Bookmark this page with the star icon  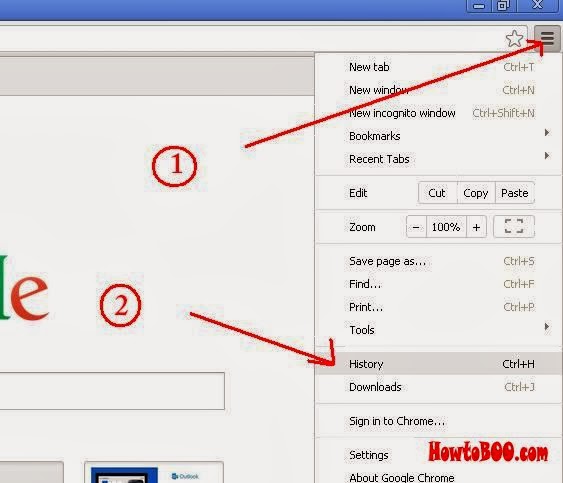[515, 38]
